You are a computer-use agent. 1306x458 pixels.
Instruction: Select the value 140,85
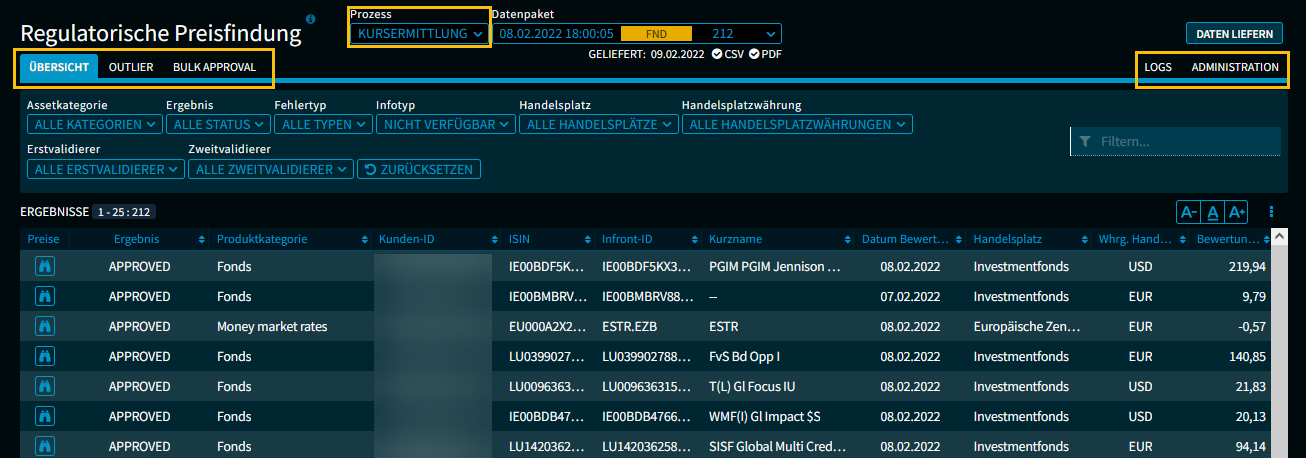(x=1247, y=357)
